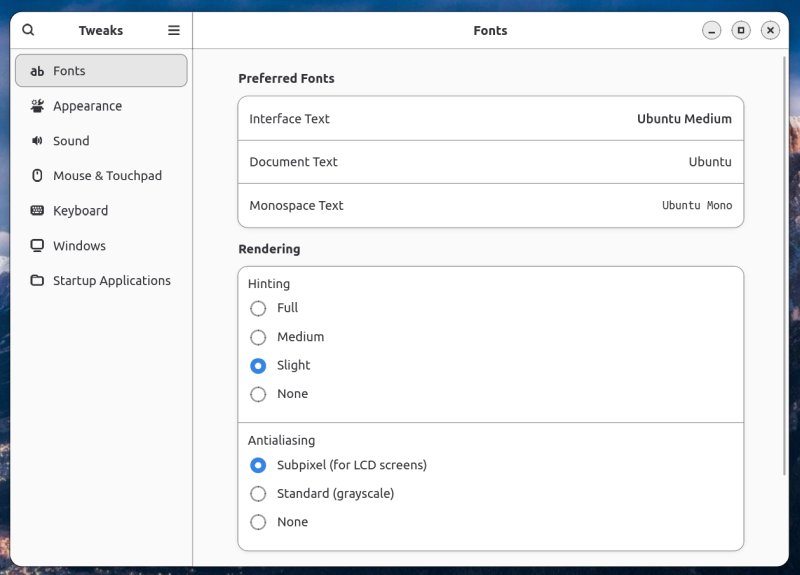Change the Document Text font
This screenshot has width=800, height=575.
tap(490, 162)
